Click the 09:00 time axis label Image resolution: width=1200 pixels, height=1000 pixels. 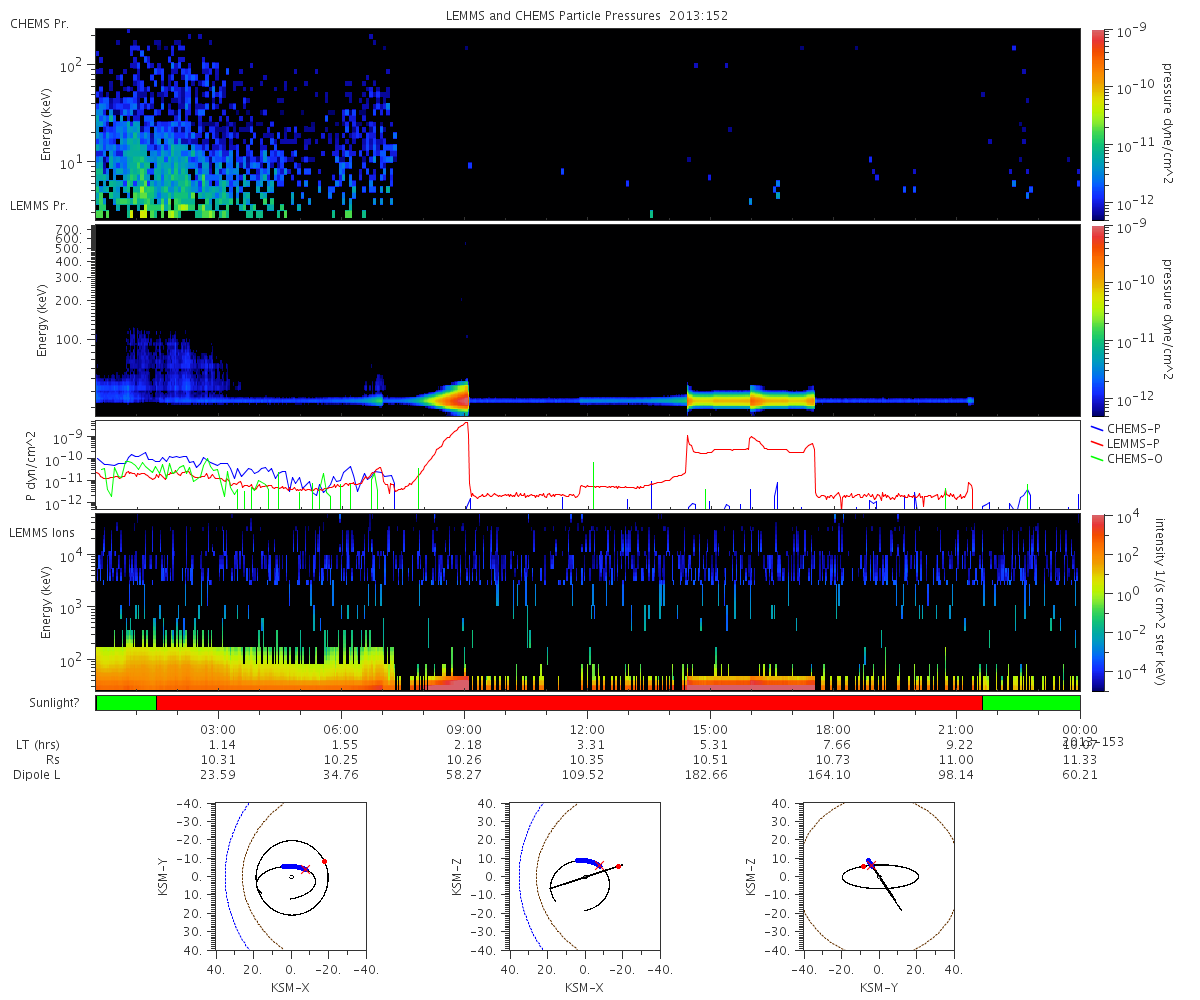point(465,729)
